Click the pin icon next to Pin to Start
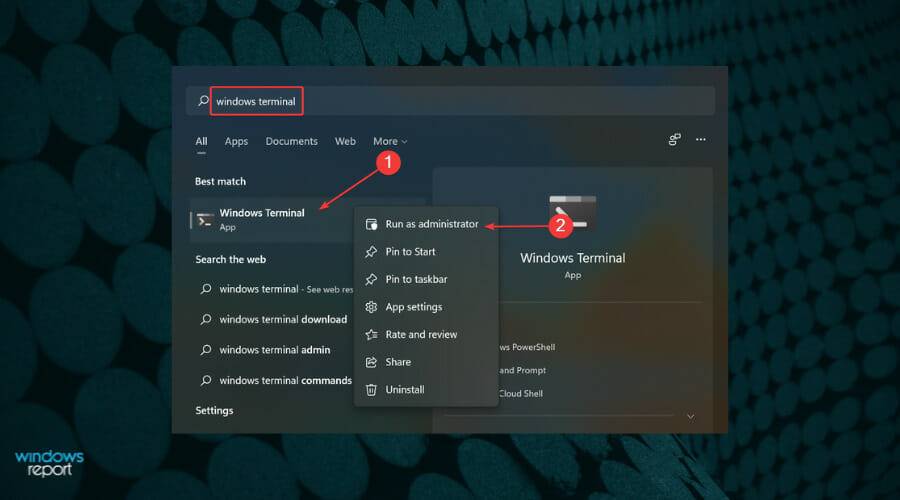900x500 pixels. pyautogui.click(x=371, y=251)
